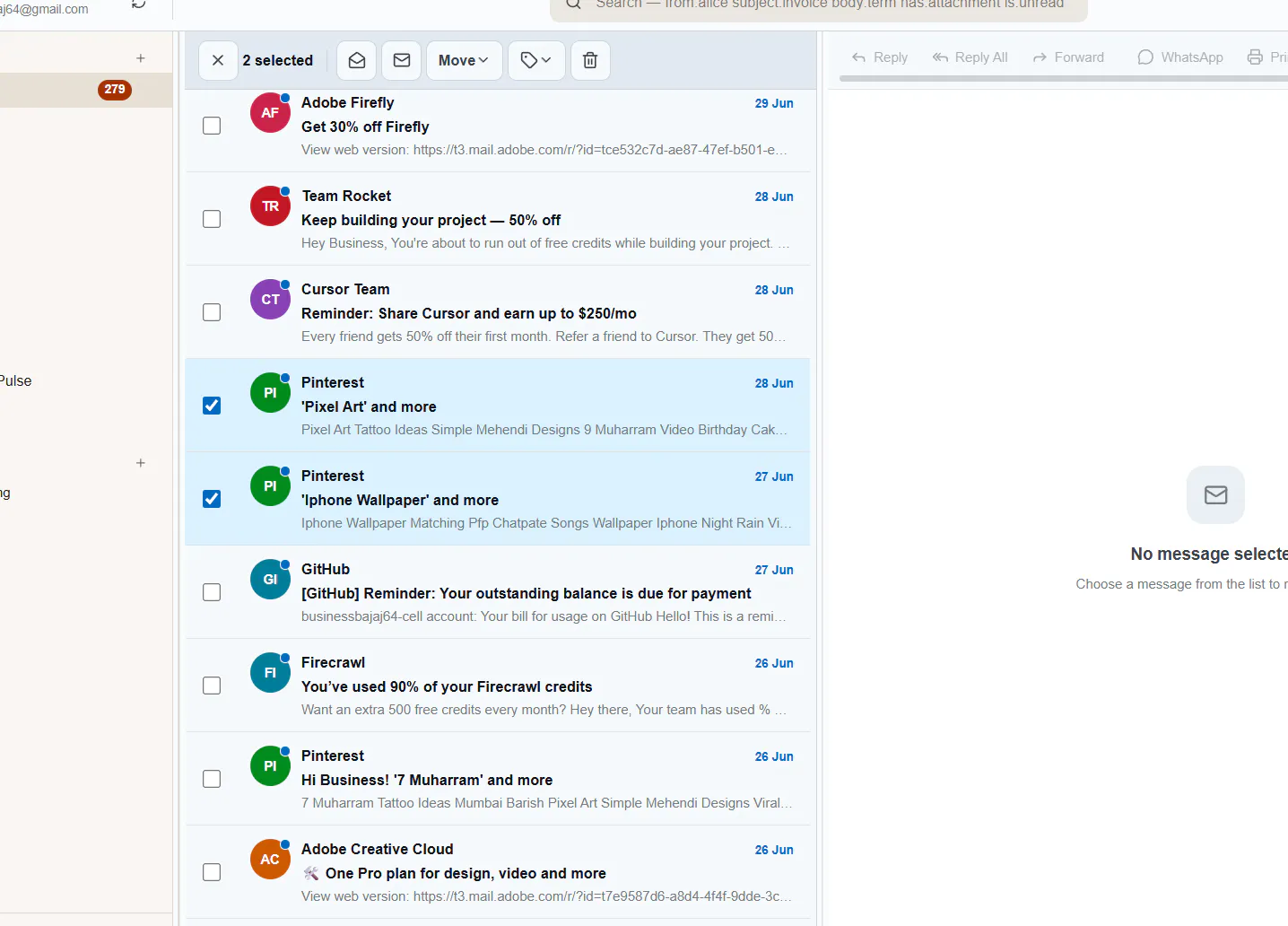Image resolution: width=1288 pixels, height=926 pixels.
Task: Clear the selection with the X button
Action: pos(218,60)
